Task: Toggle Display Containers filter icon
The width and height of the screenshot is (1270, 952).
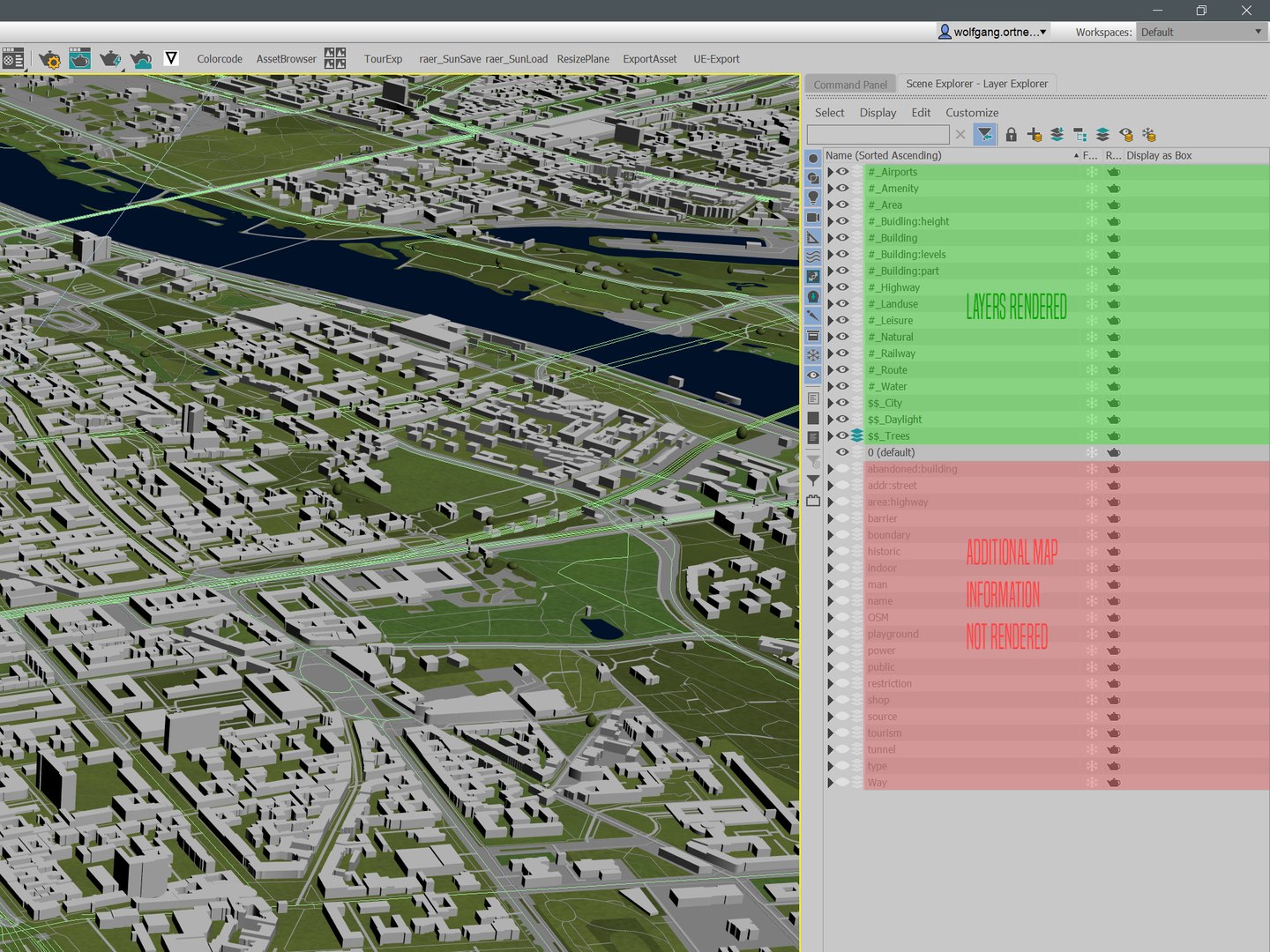Action: coord(813,336)
